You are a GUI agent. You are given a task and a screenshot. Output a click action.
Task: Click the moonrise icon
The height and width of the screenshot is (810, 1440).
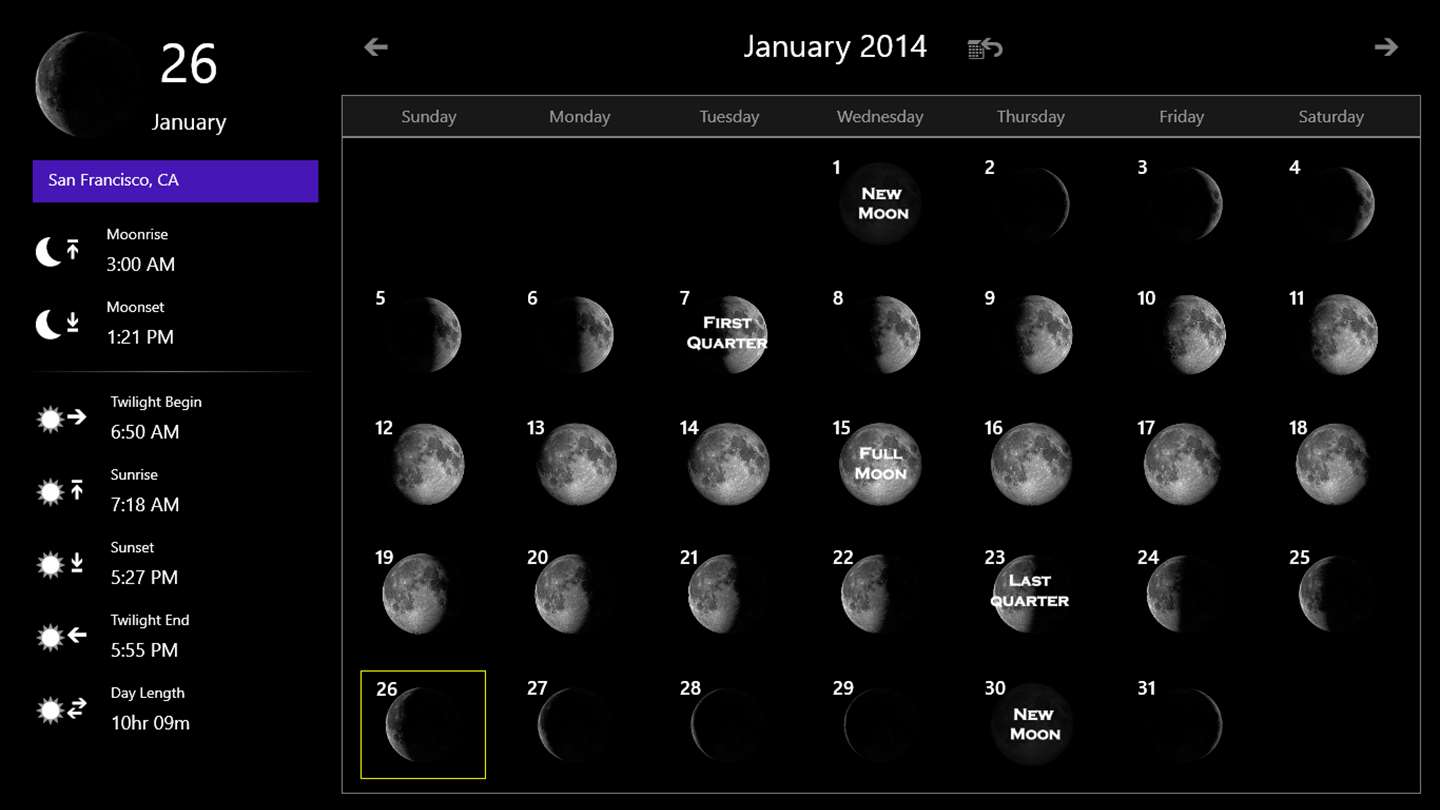(x=58, y=251)
